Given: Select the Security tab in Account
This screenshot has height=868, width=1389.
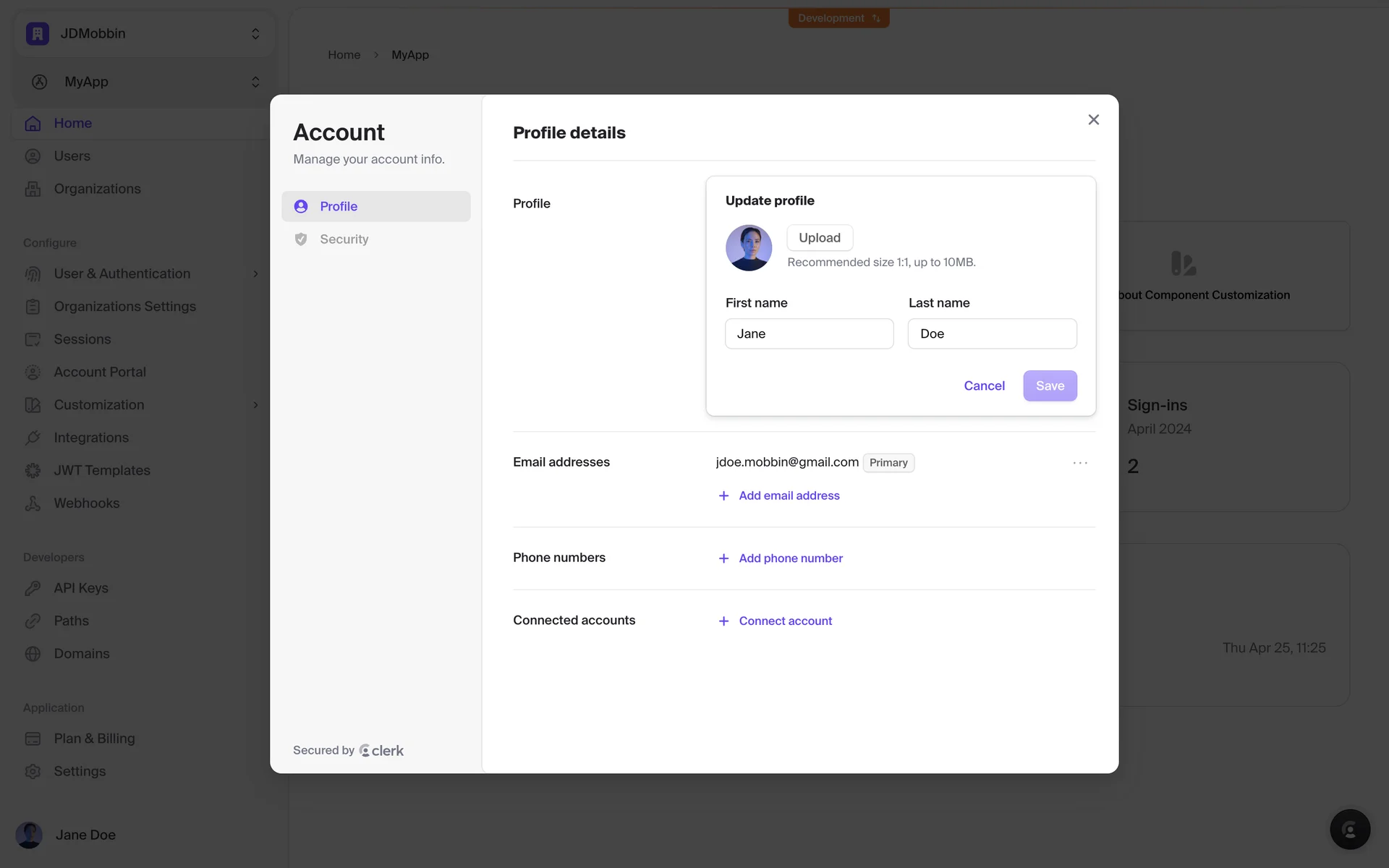Looking at the screenshot, I should coord(344,239).
